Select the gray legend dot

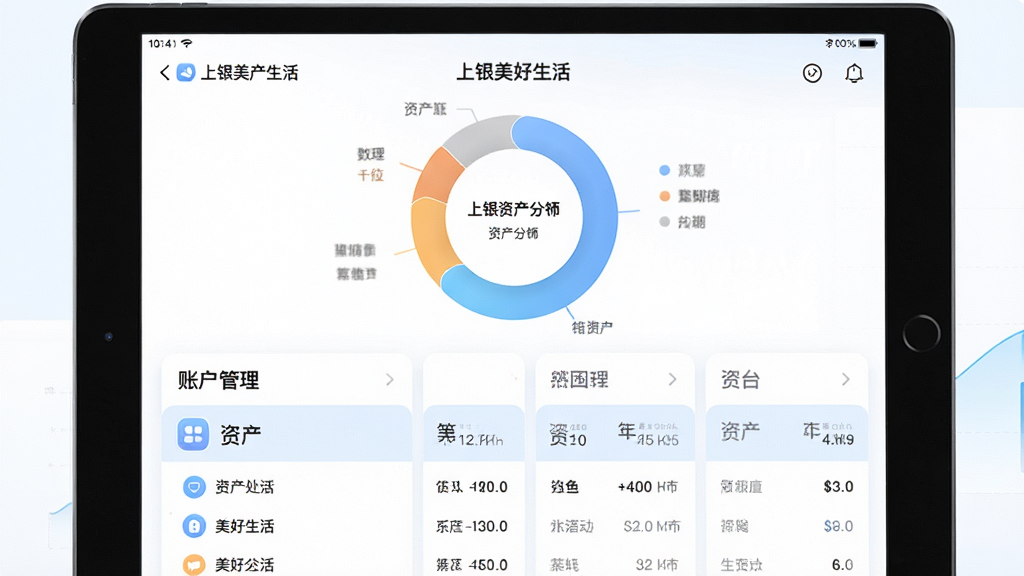(665, 222)
